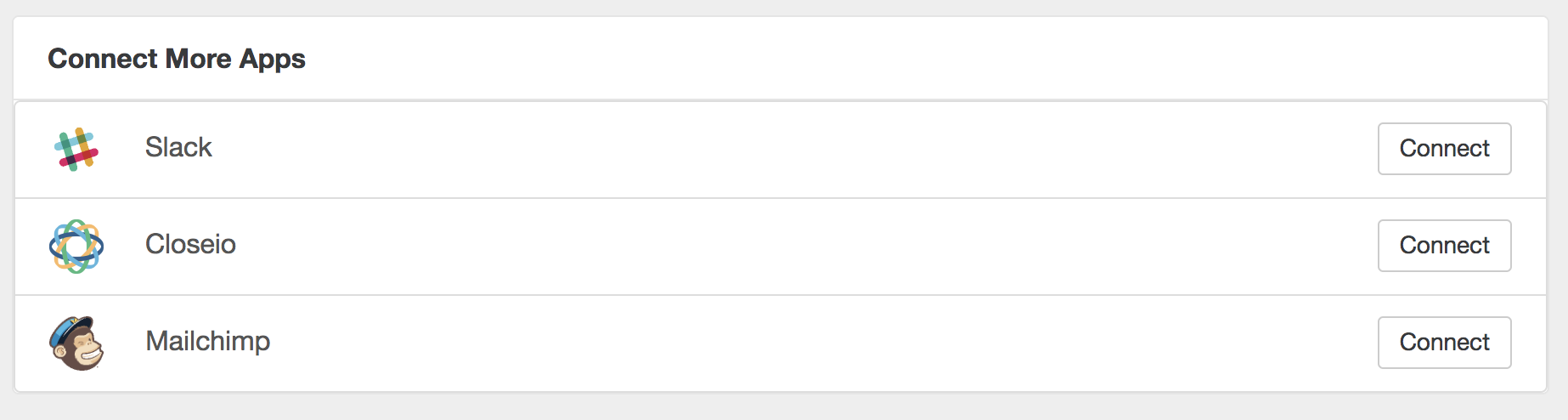Click empty space in the Closeio row
Viewport: 1568px width, 420px height.
click(x=764, y=246)
